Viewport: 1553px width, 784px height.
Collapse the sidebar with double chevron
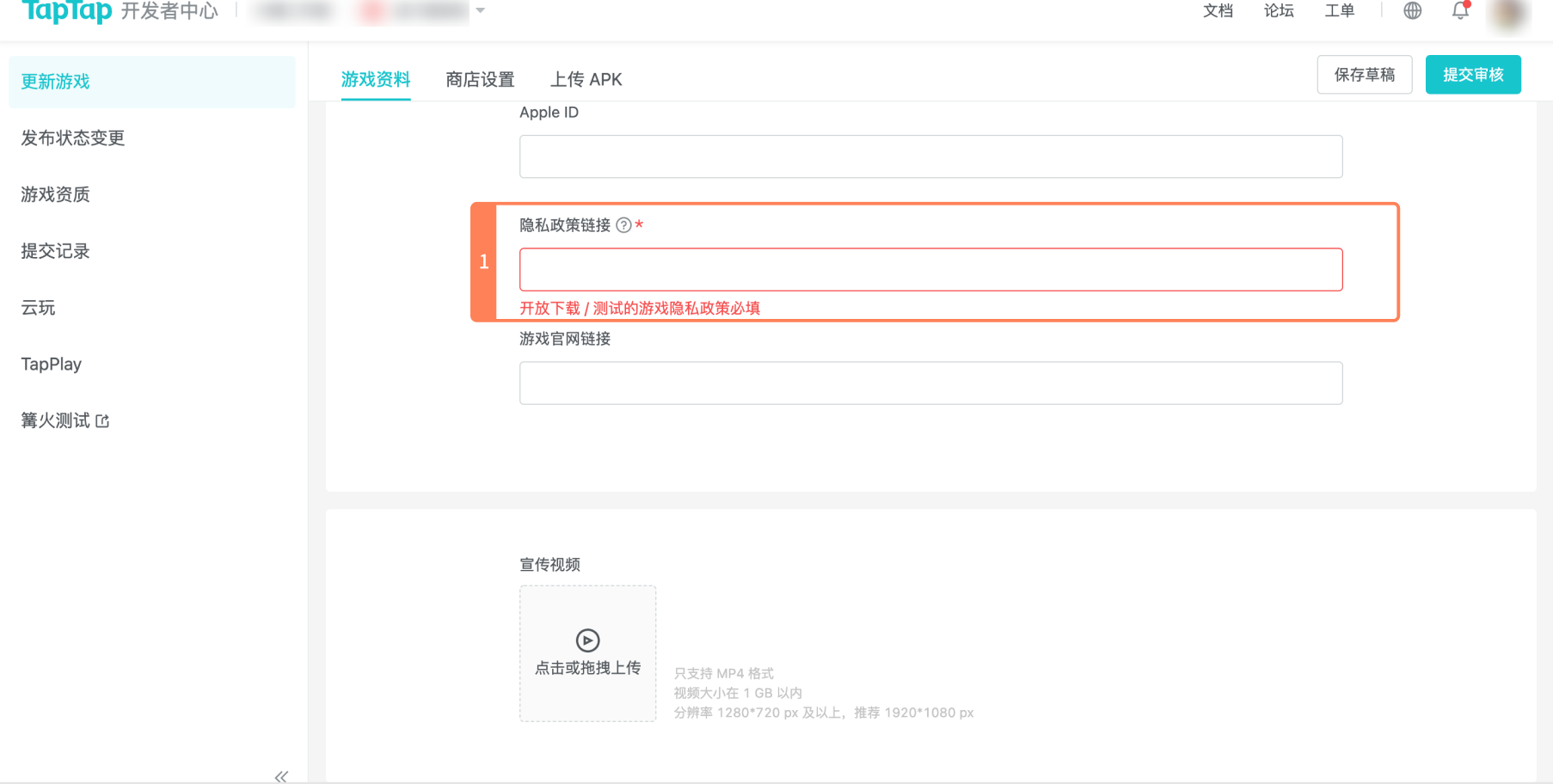(281, 776)
